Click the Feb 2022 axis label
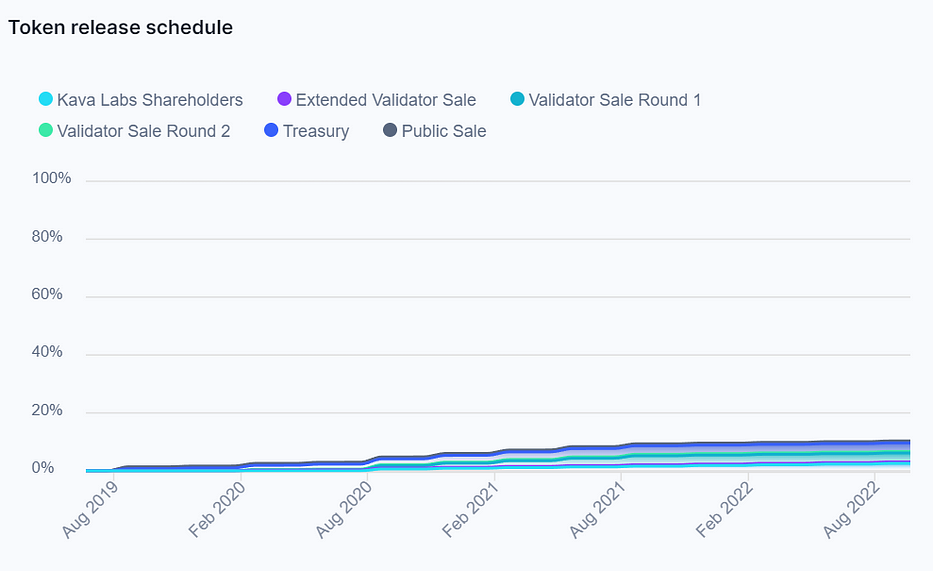The image size is (933, 571). coord(725,509)
